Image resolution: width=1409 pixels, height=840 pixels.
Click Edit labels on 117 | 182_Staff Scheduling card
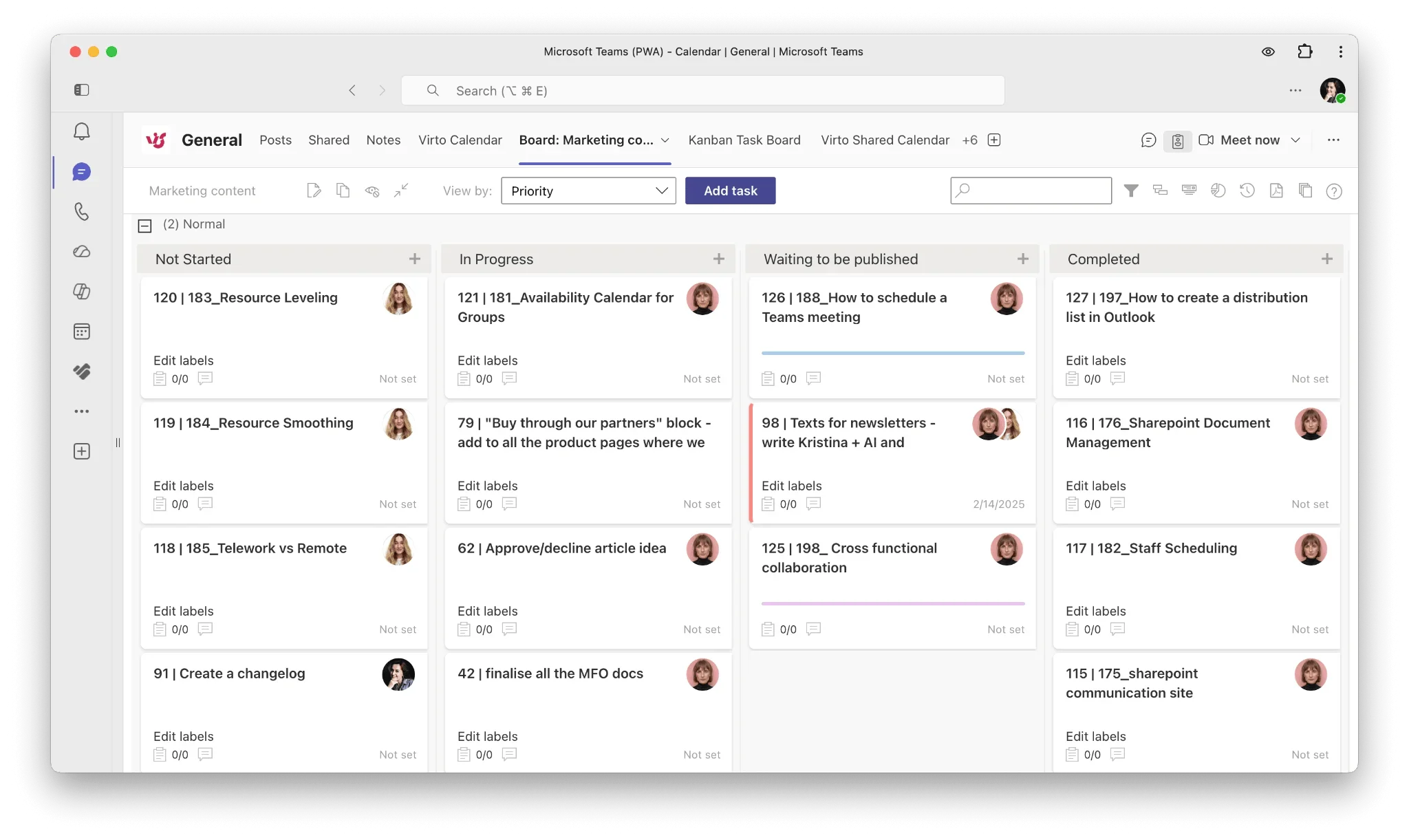coord(1095,611)
